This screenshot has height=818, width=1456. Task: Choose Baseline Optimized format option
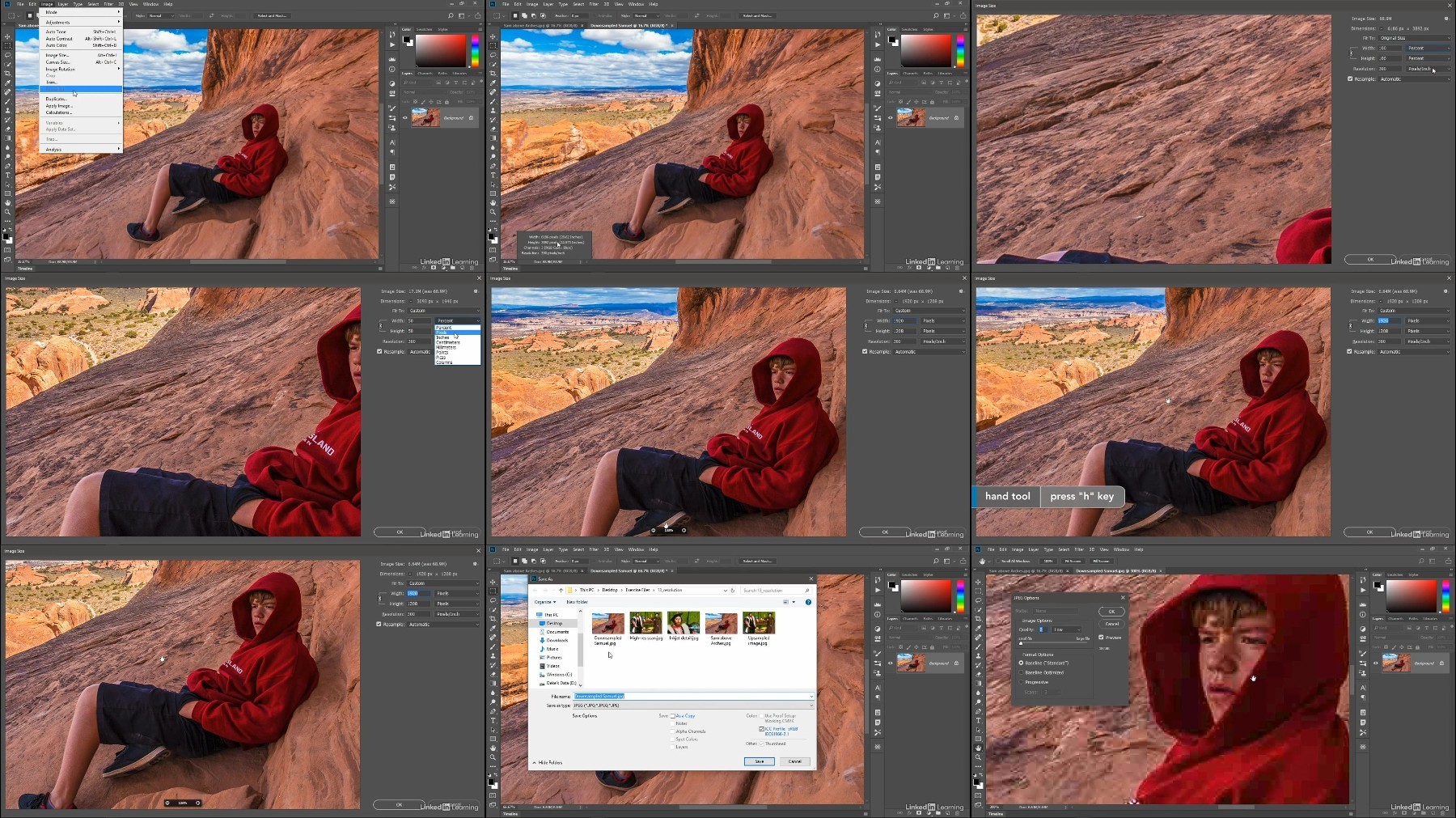[1021, 672]
